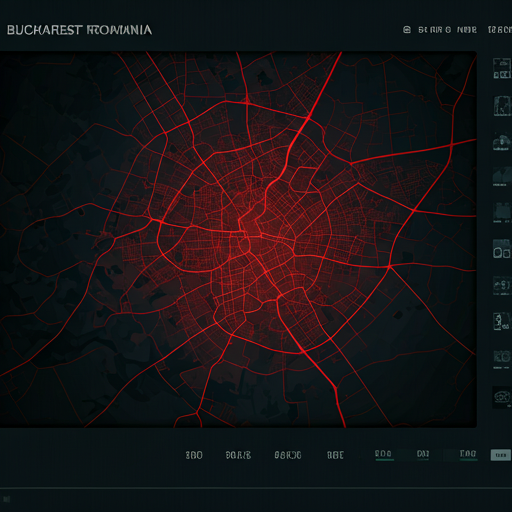Click the second text label in the bottom bar
The height and width of the screenshot is (512, 512).
click(x=238, y=455)
